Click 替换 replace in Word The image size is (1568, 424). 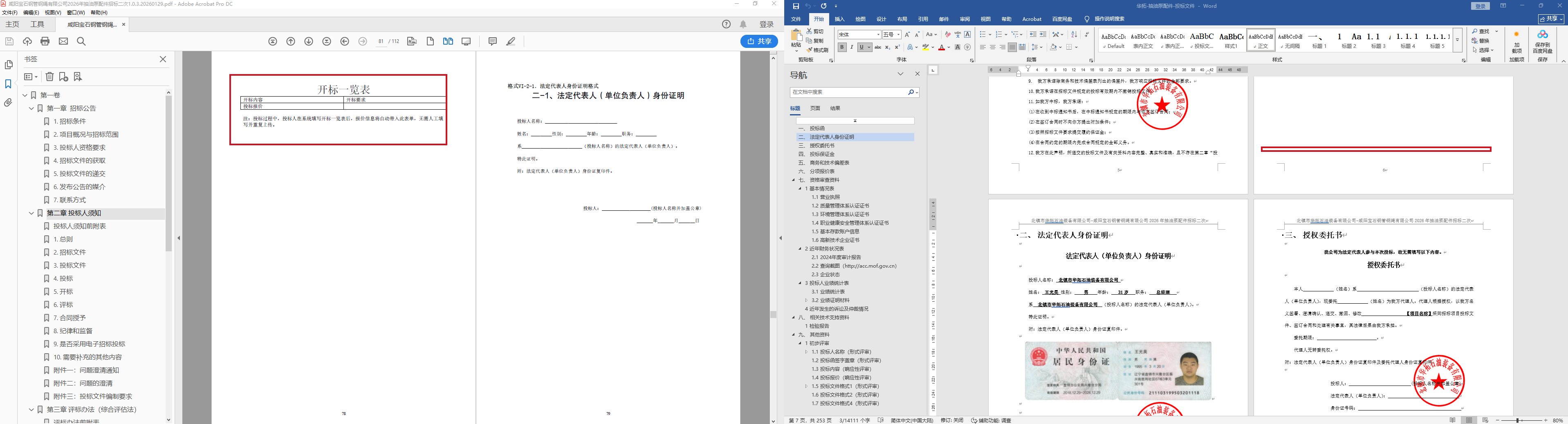(1481, 41)
